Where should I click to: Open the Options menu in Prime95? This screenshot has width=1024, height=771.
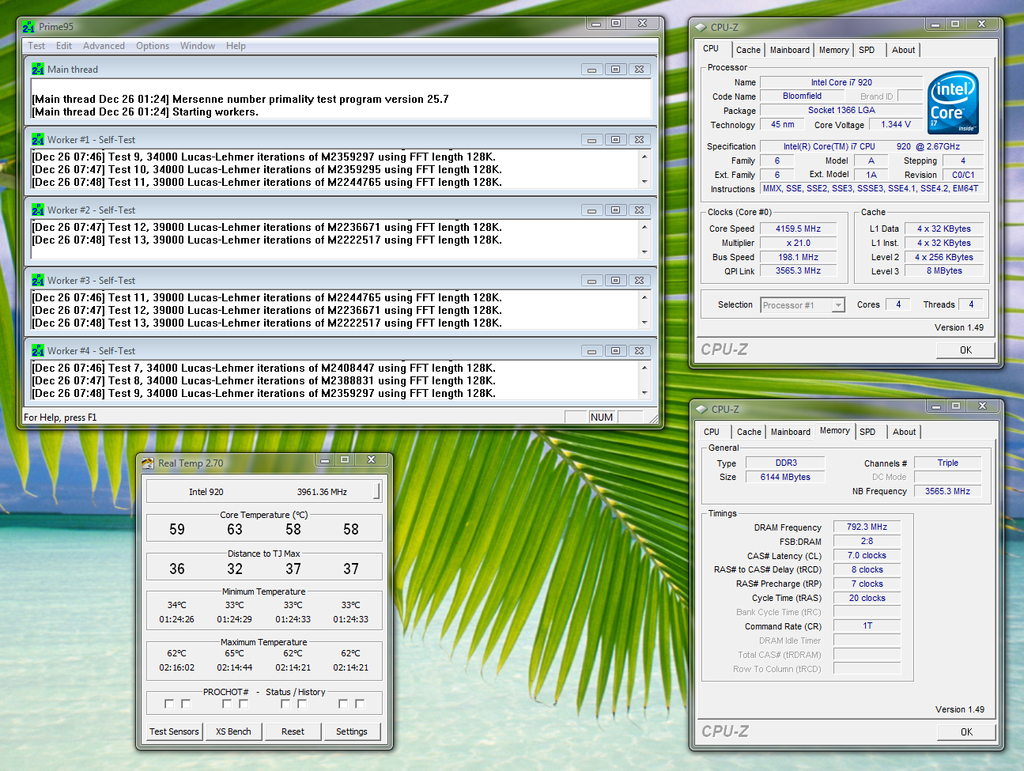(153, 46)
